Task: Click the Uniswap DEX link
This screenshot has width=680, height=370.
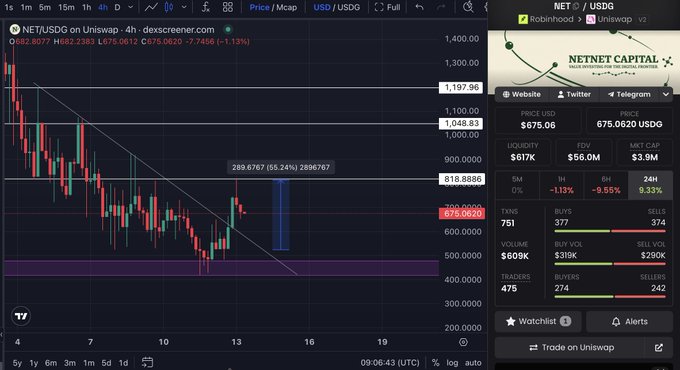Action: point(609,19)
